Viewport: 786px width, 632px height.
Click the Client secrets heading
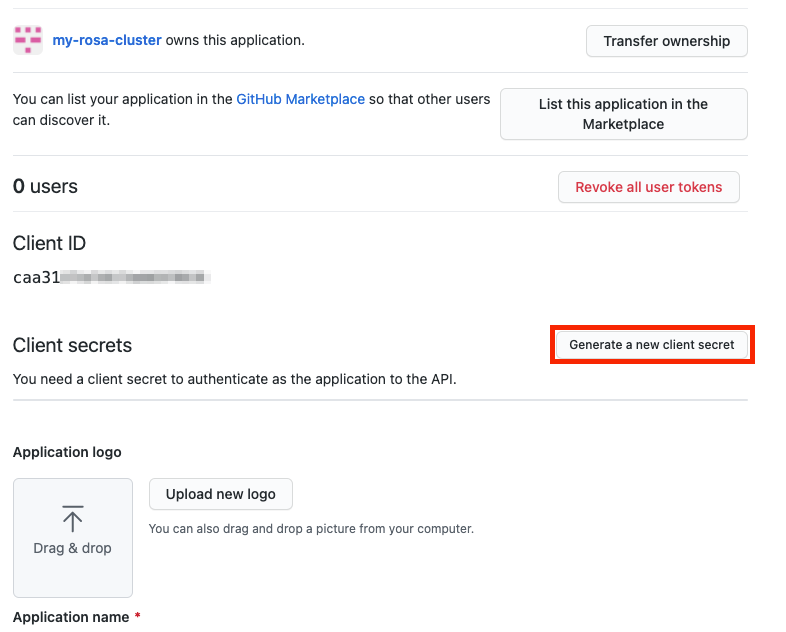tap(72, 345)
